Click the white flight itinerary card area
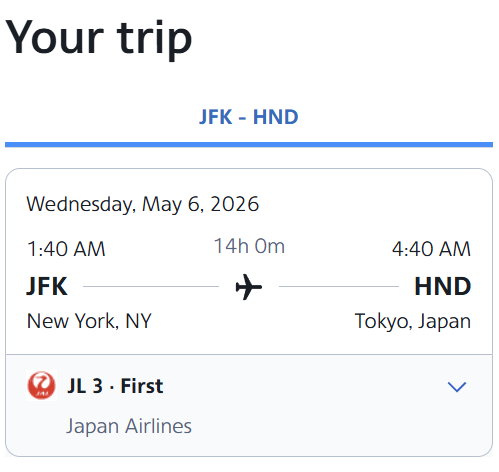The width and height of the screenshot is (499, 472). (249, 261)
